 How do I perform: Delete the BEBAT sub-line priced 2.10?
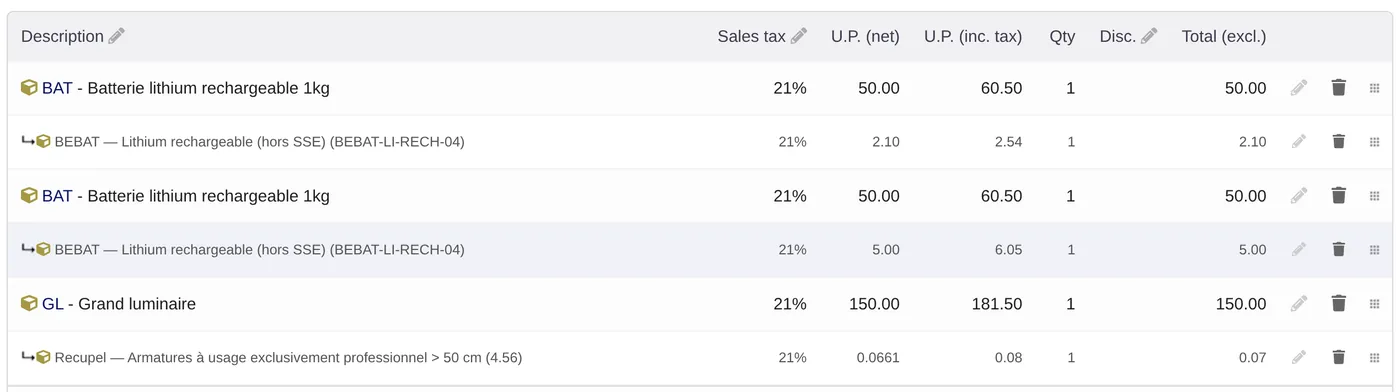(1339, 142)
